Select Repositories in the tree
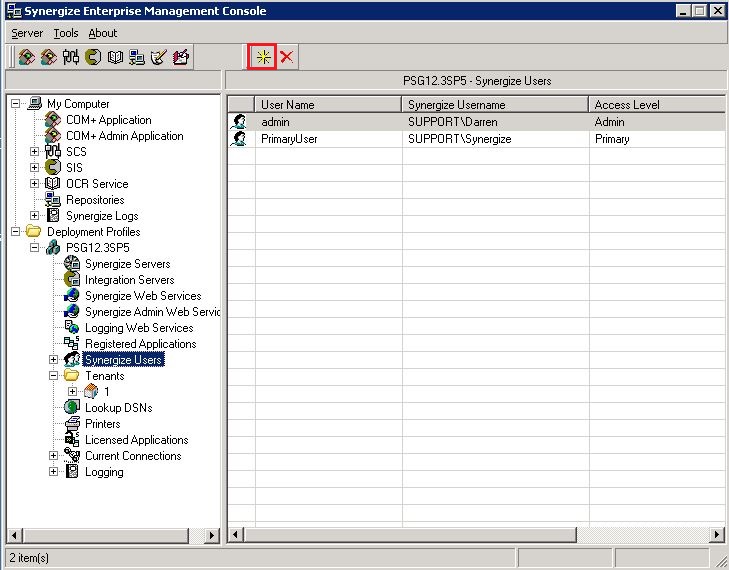Screen dimensions: 729x570 [x=95, y=200]
